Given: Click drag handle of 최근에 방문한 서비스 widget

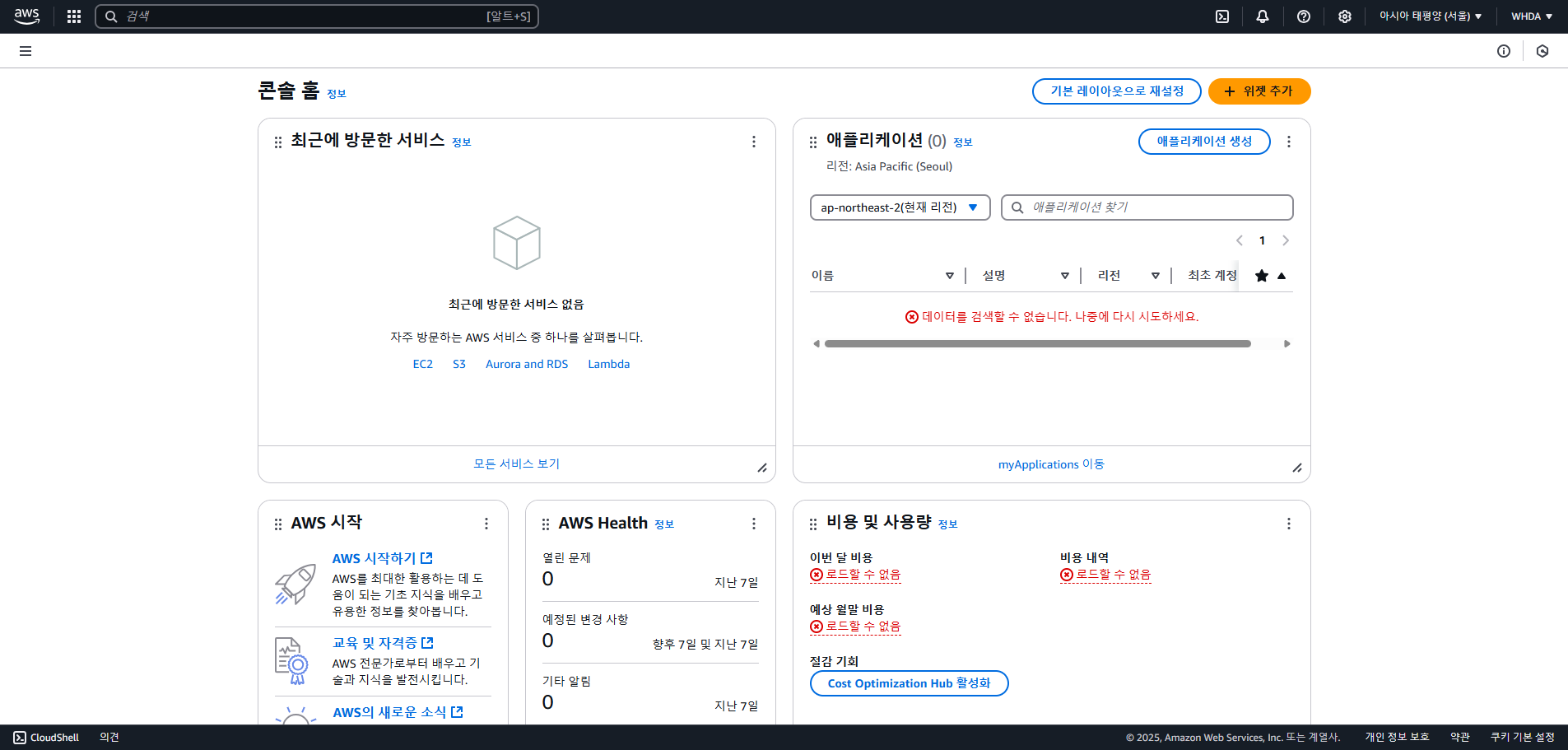Looking at the screenshot, I should (278, 142).
